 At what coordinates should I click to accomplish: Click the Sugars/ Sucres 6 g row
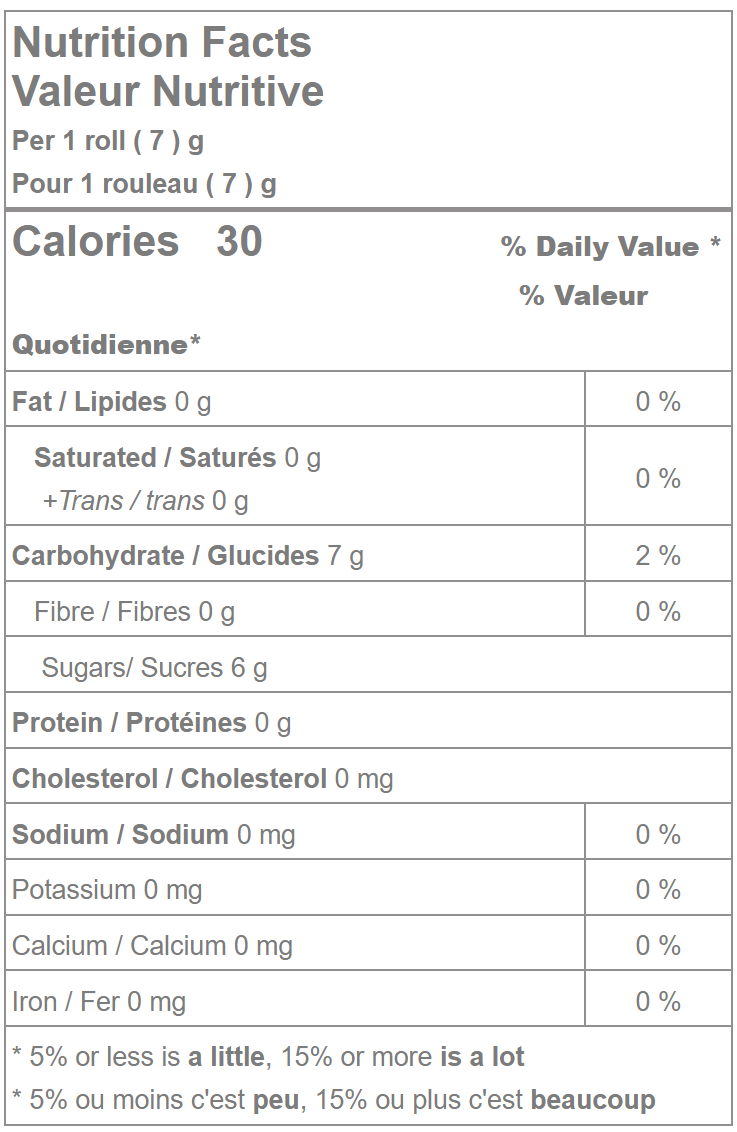click(154, 668)
